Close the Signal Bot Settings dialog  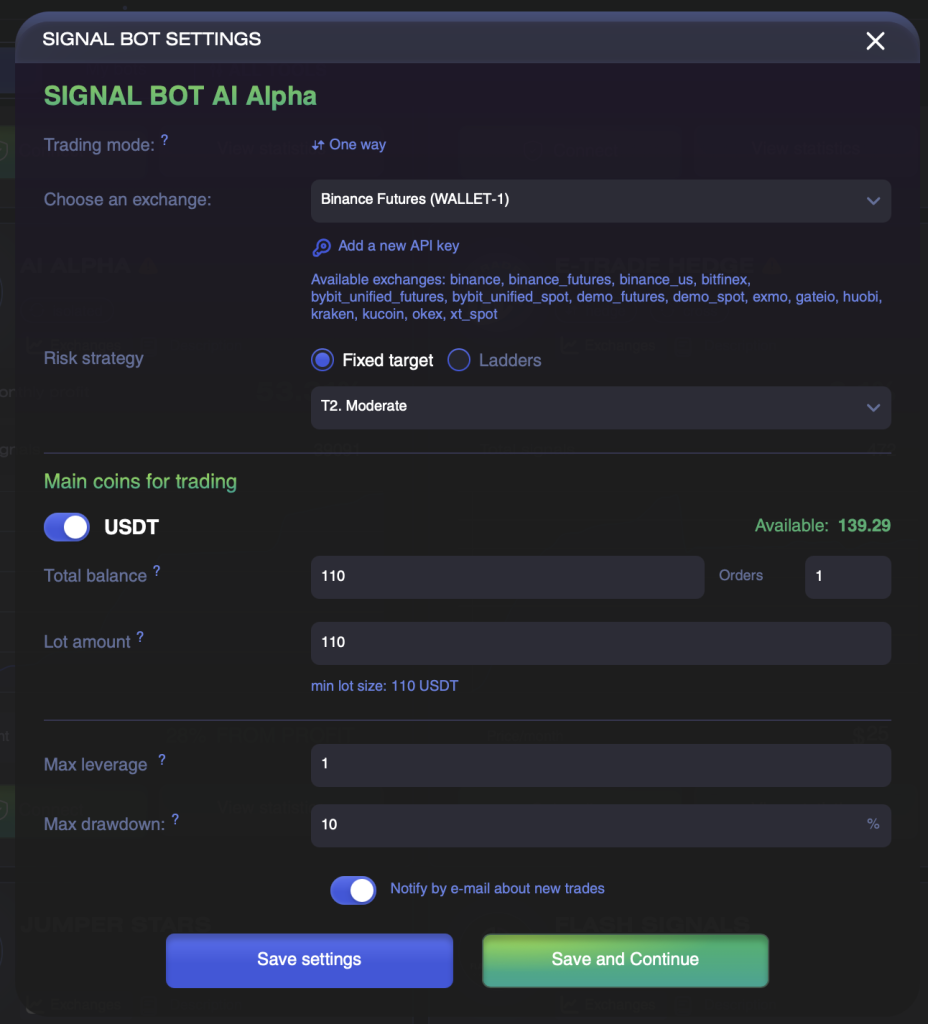click(x=875, y=40)
